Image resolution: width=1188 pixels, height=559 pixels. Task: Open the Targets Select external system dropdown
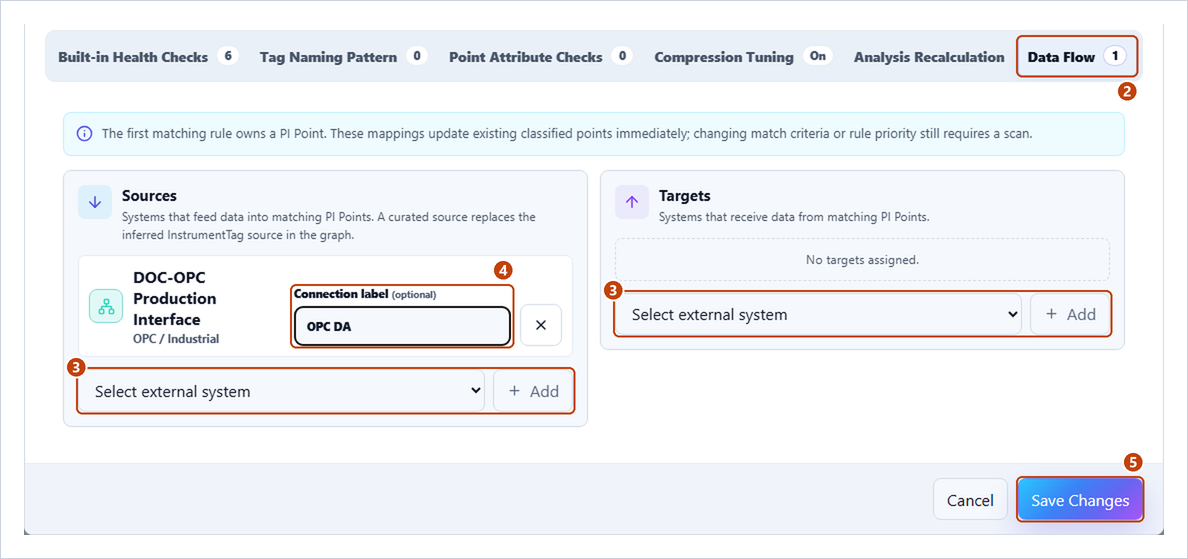click(818, 314)
